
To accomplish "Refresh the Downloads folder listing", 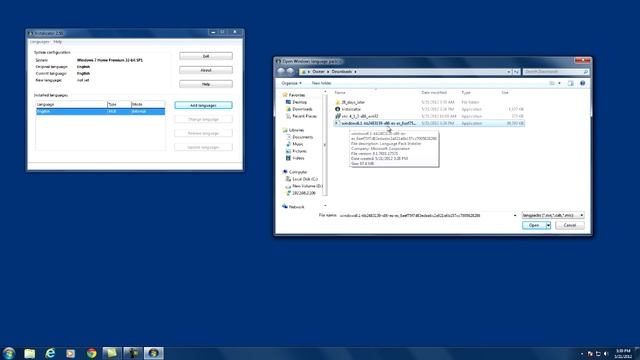I will pyautogui.click(x=516, y=72).
